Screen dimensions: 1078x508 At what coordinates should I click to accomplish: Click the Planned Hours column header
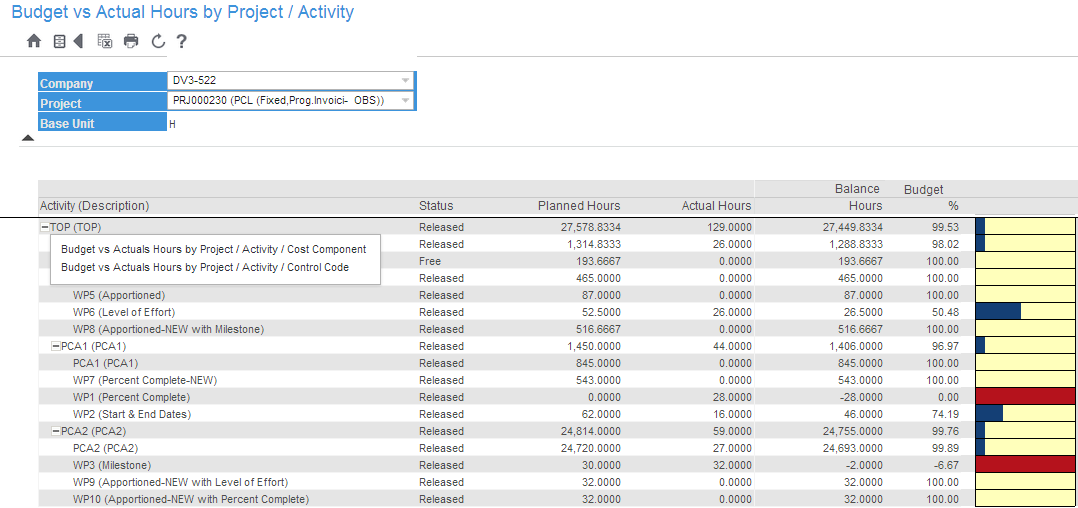[578, 206]
